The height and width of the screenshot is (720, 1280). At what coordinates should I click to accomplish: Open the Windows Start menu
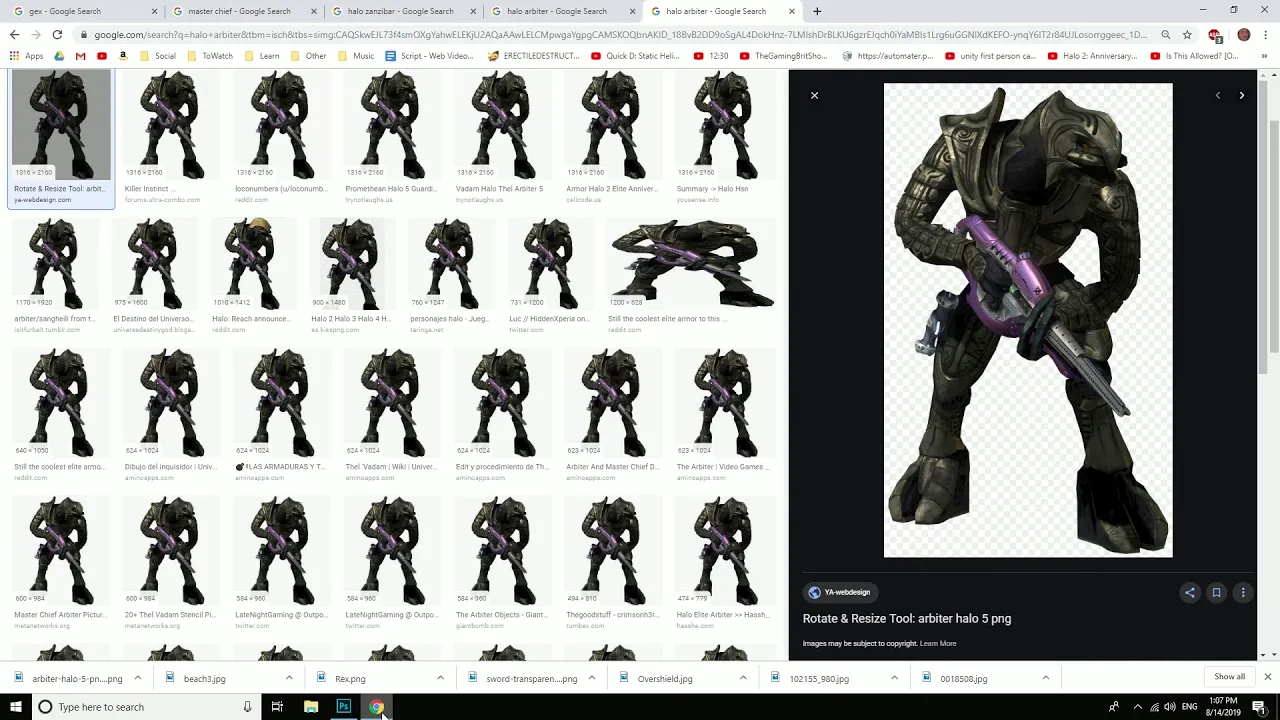(15, 707)
